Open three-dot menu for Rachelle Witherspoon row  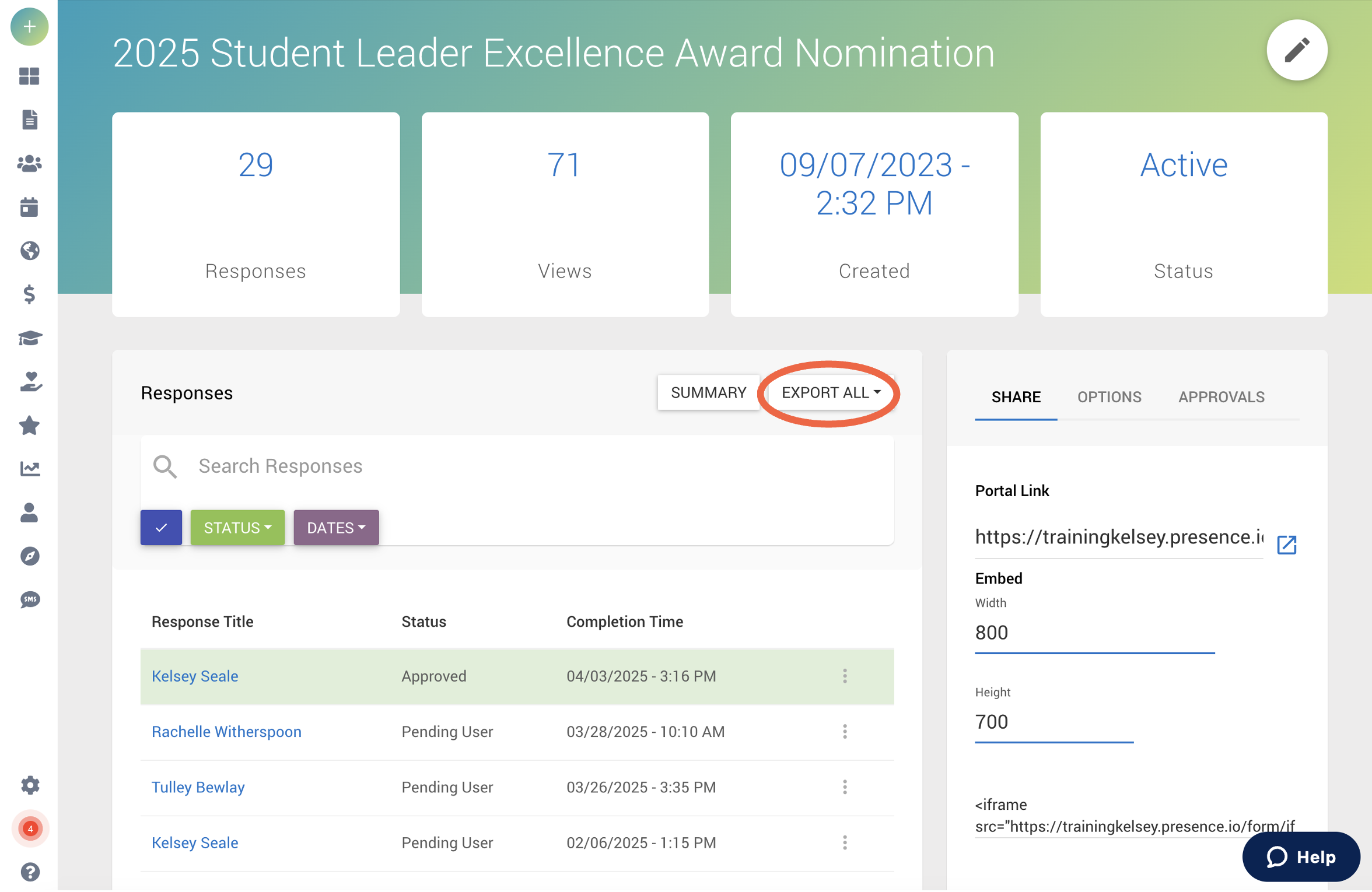point(845,732)
